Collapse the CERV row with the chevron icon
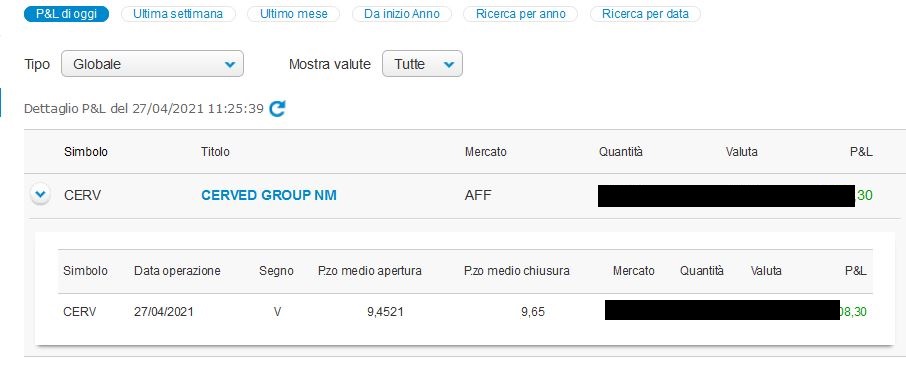Image resolution: width=906 pixels, height=365 pixels. (x=40, y=195)
